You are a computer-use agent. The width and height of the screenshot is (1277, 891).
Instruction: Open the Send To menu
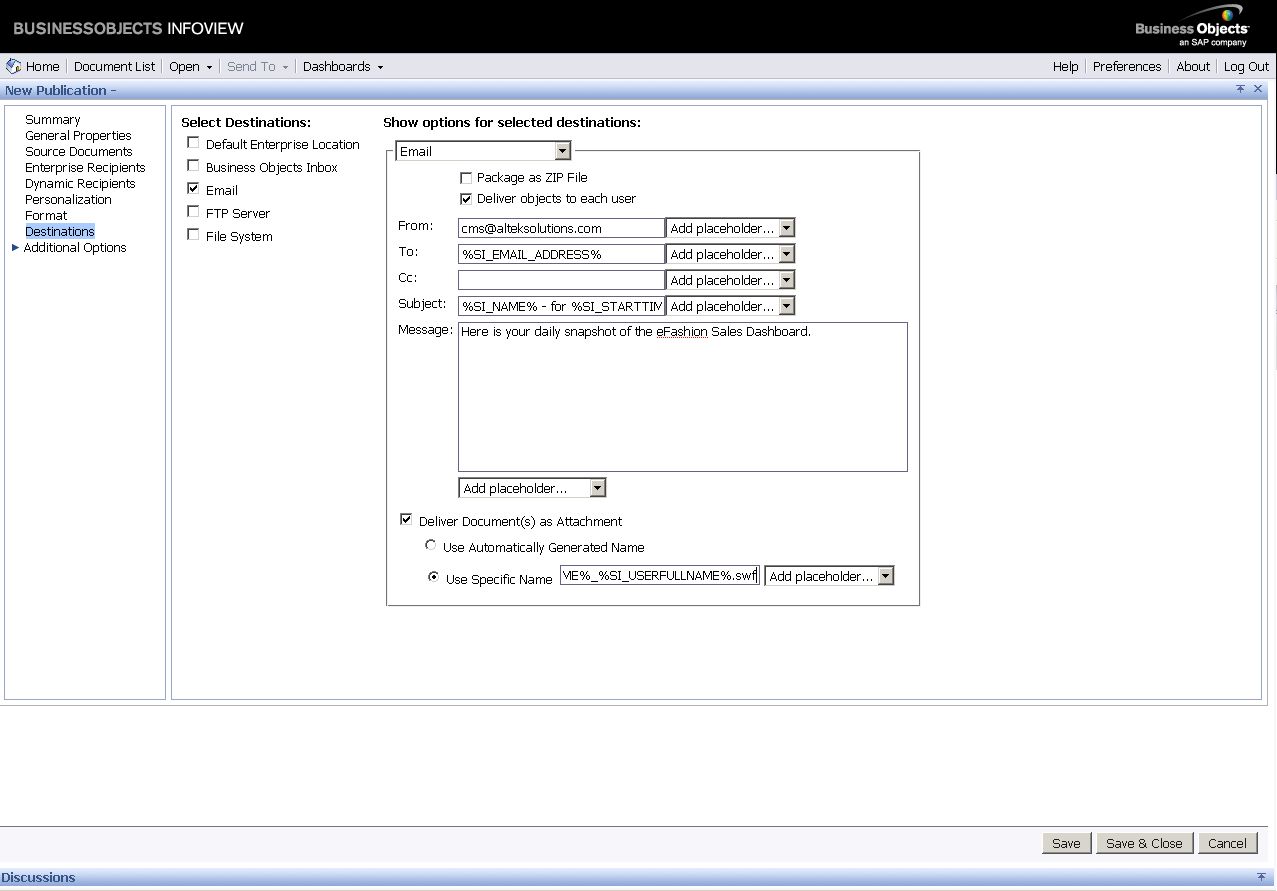tap(257, 66)
